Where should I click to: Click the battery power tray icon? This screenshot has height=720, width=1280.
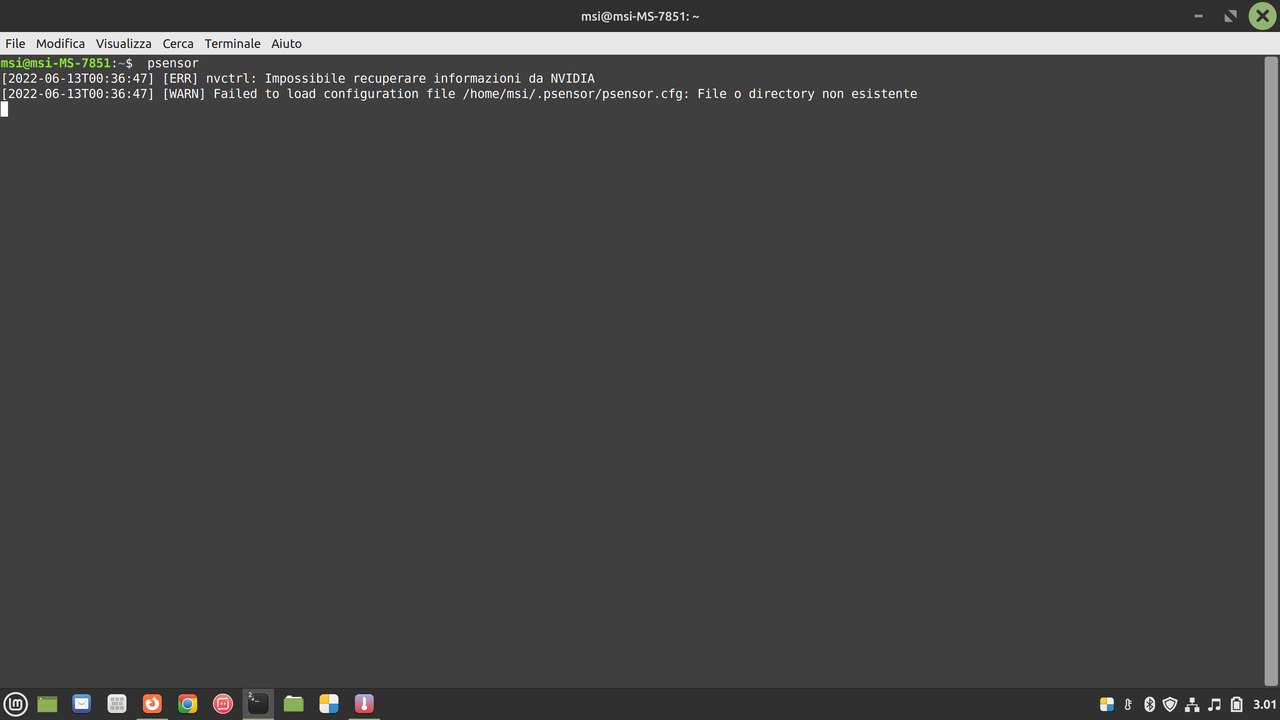pyautogui.click(x=1236, y=704)
